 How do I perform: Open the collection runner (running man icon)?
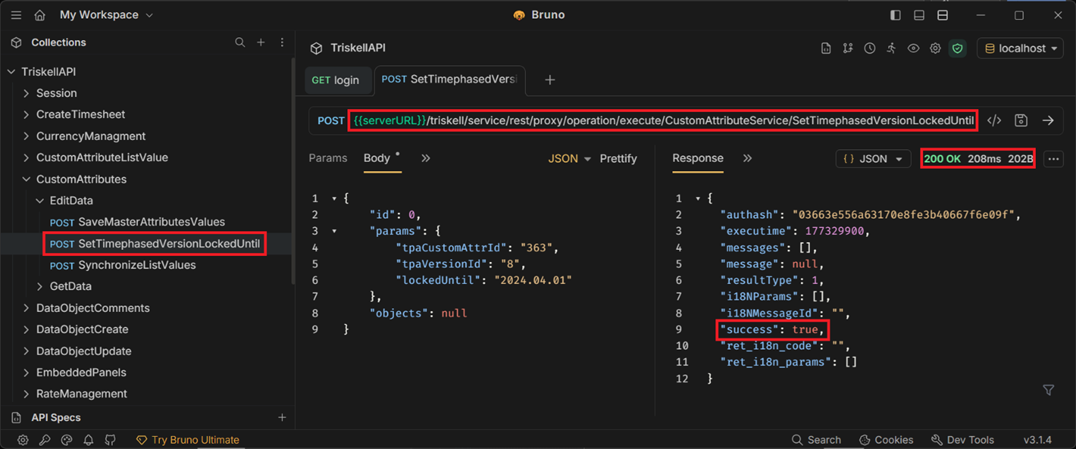pos(891,48)
